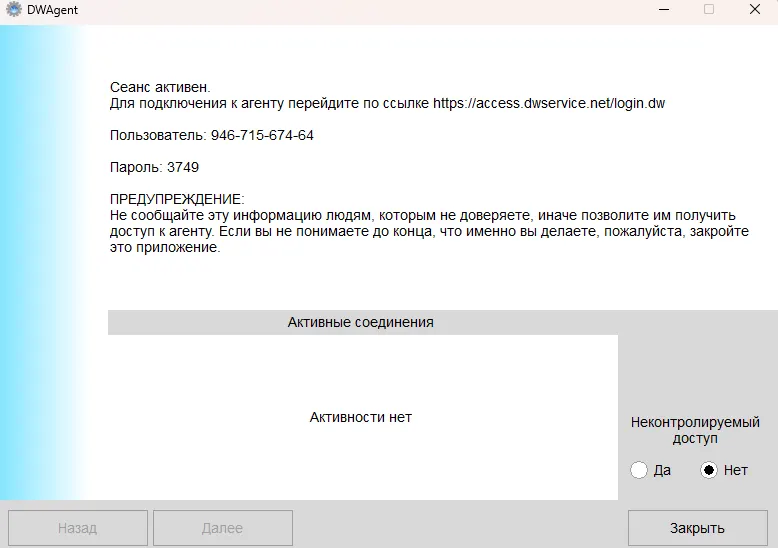Close the window using the title bar X
This screenshot has height=548, width=778.
click(x=755, y=10)
